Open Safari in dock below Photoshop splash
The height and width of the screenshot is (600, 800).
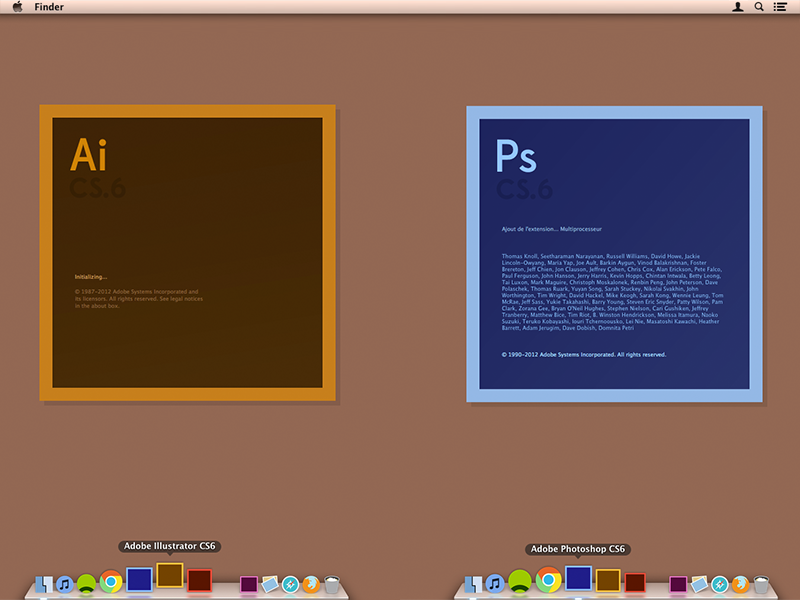pos(719,584)
